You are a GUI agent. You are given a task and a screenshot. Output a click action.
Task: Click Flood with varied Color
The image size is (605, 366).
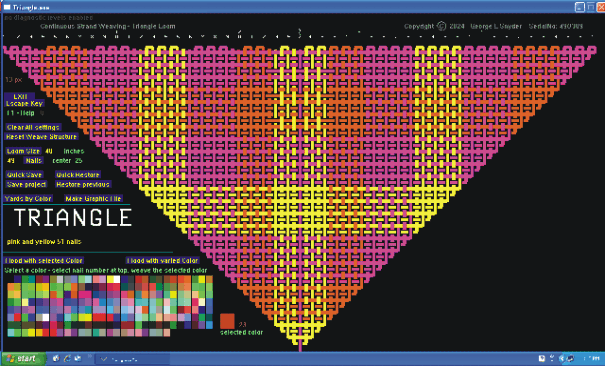[x=162, y=261]
